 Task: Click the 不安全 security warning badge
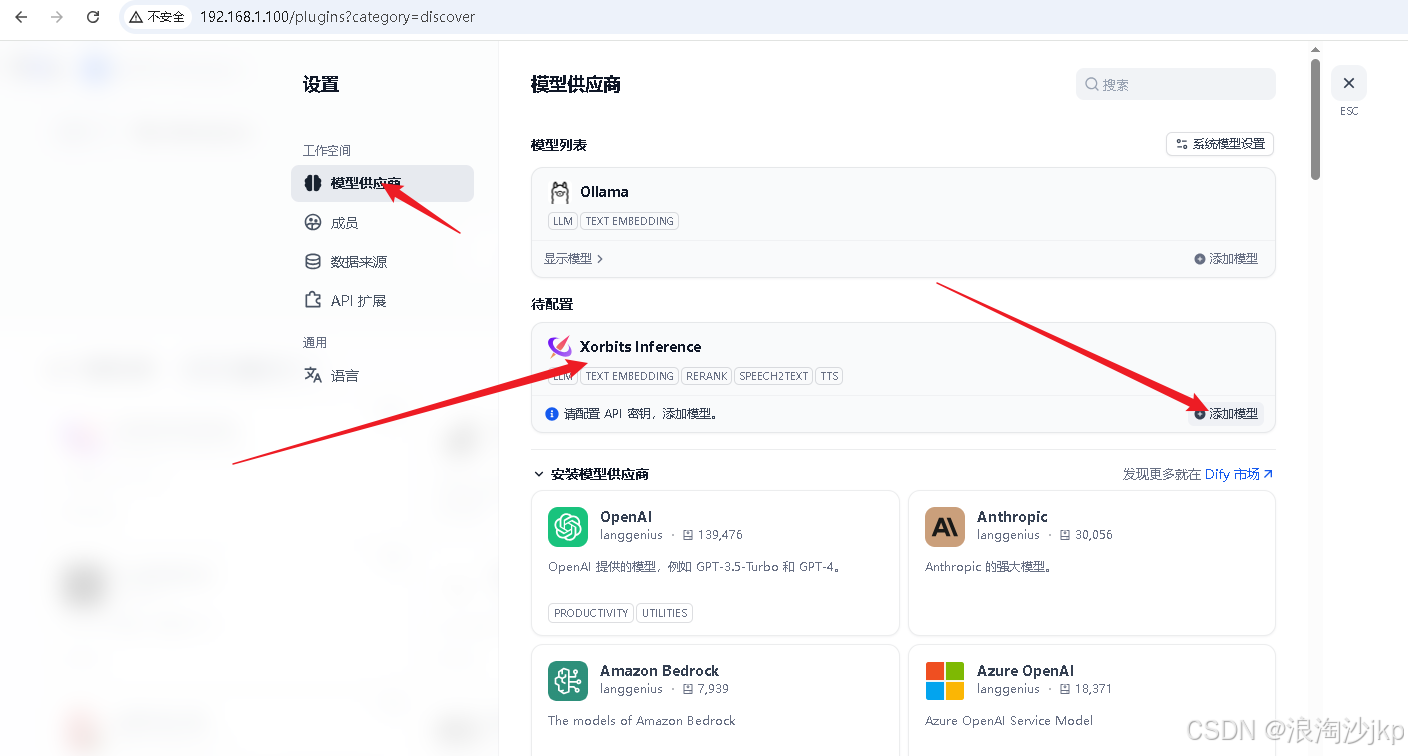pos(157,17)
